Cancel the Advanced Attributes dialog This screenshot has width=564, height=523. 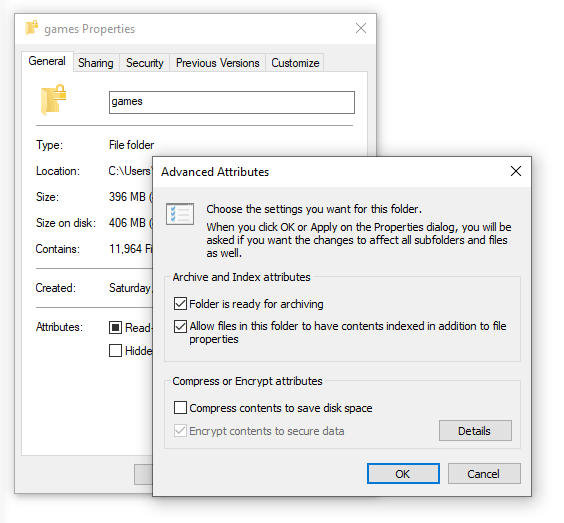pos(484,474)
